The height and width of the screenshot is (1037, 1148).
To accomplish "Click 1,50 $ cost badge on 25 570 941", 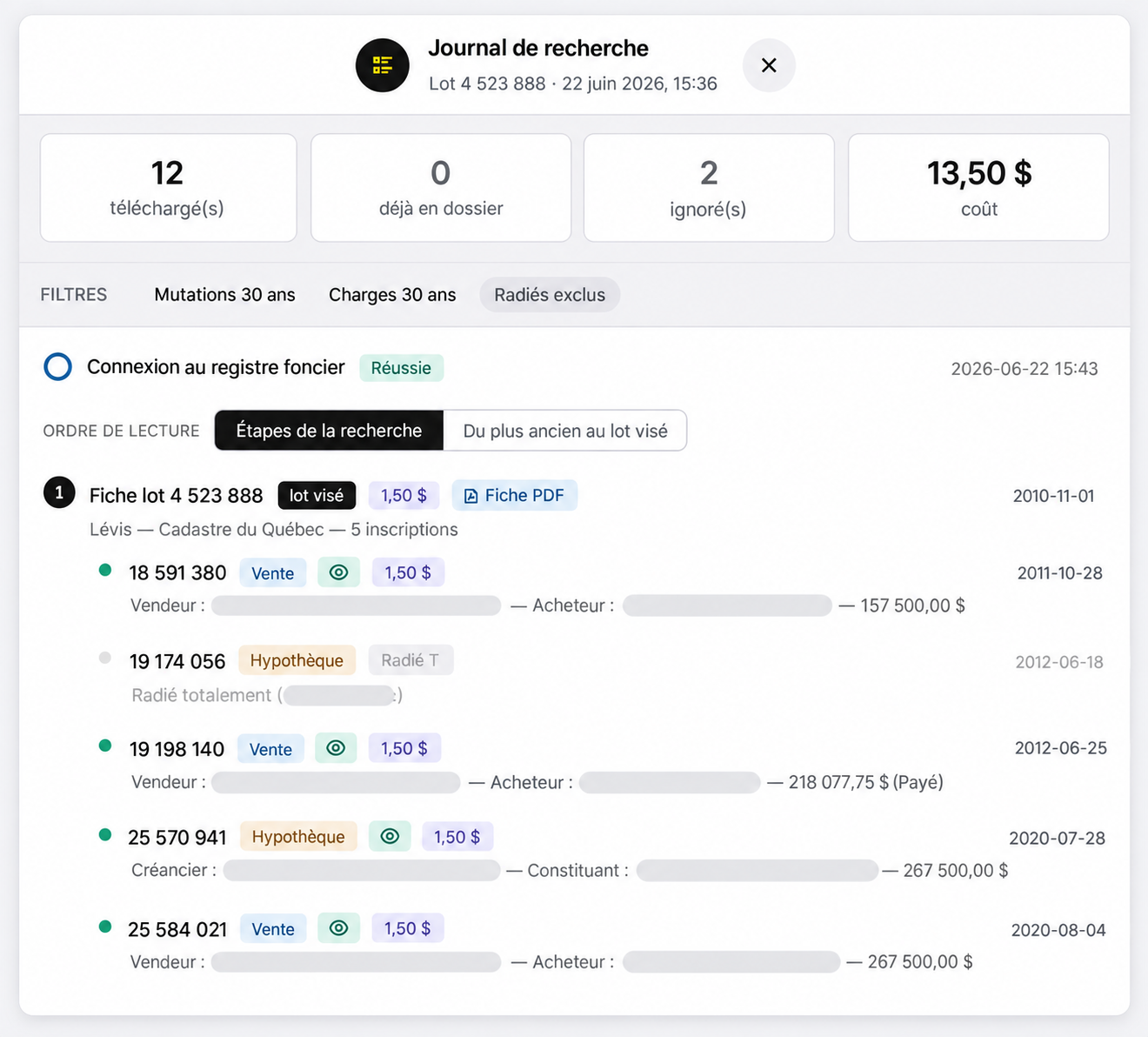I will coord(457,837).
